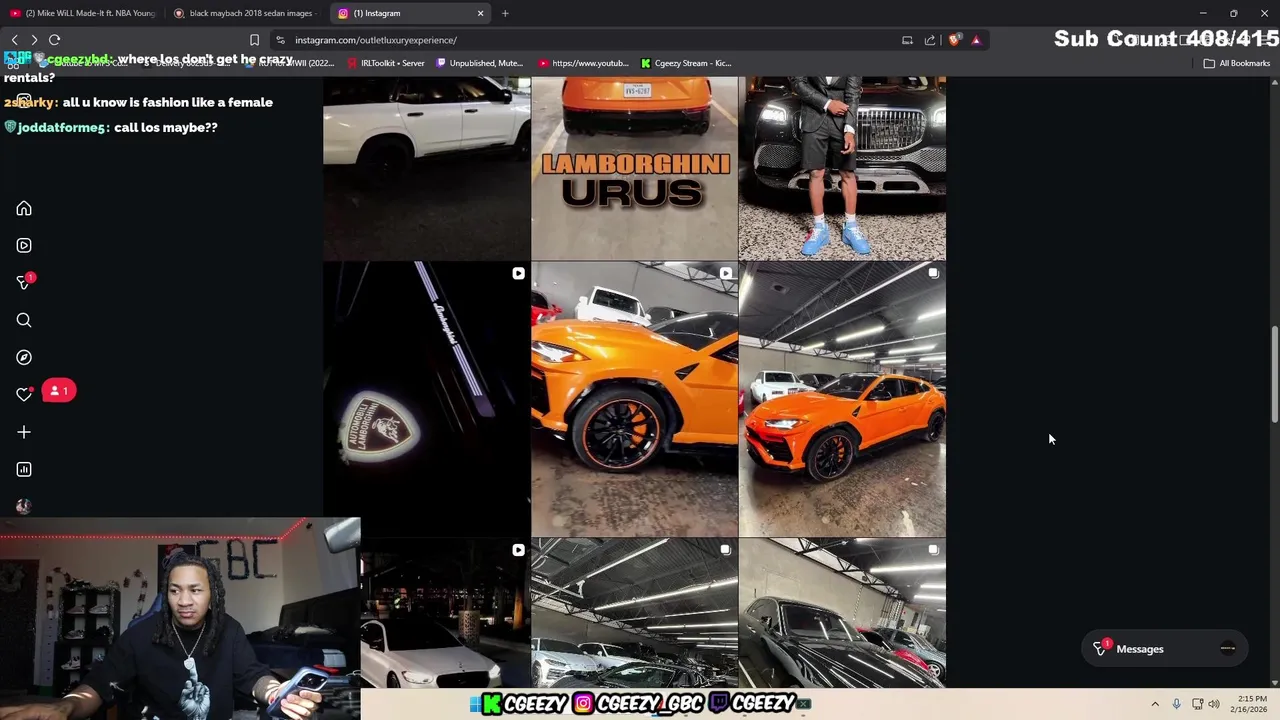Open profile avatar in Instagram sidebar
Screen dimensions: 1280x720
pos(24,506)
